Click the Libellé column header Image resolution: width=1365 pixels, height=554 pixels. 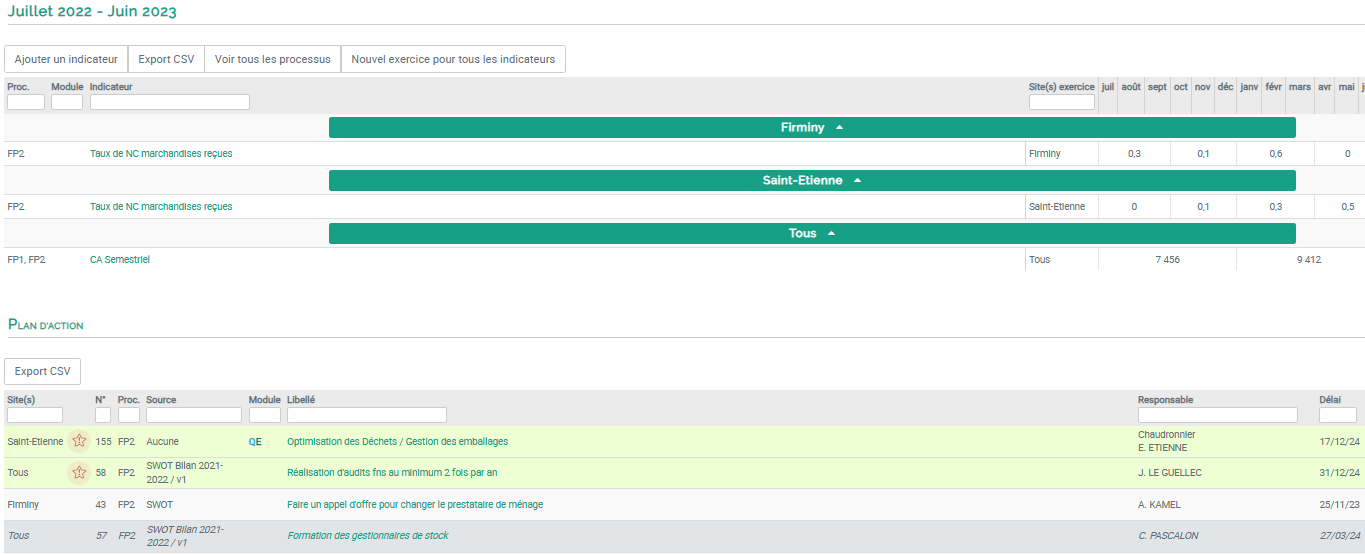[301, 400]
